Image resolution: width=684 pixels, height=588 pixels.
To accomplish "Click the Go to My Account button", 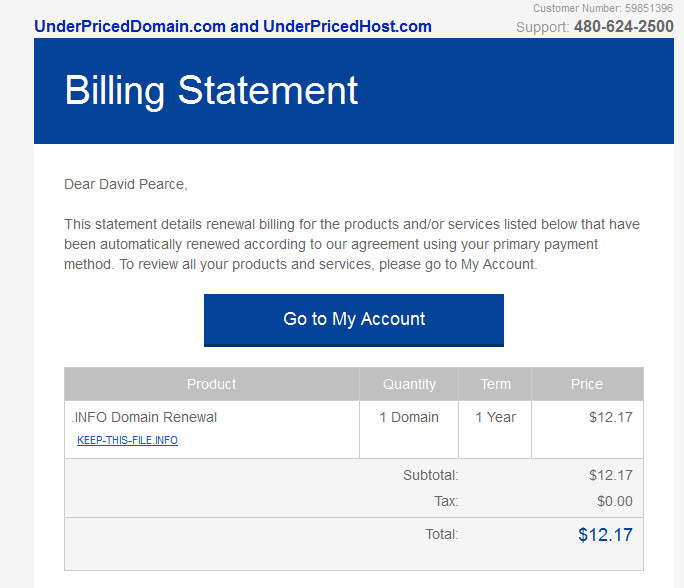I will pos(354,320).
